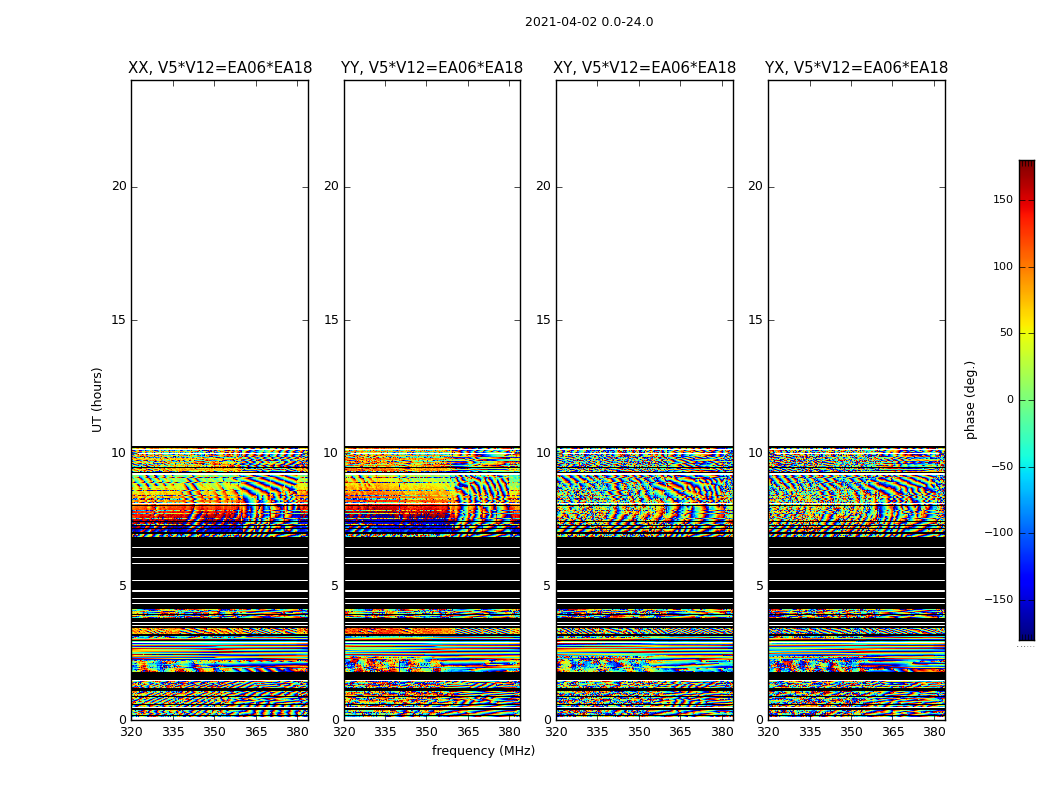This screenshot has width=1050, height=800.
Task: Click the 5 hour tick of YX panel
Action: coord(759,586)
